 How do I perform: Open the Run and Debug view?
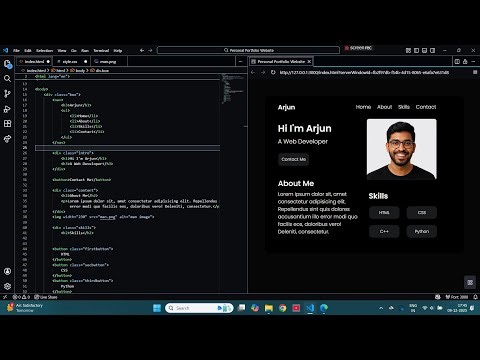pyautogui.click(x=7, y=109)
